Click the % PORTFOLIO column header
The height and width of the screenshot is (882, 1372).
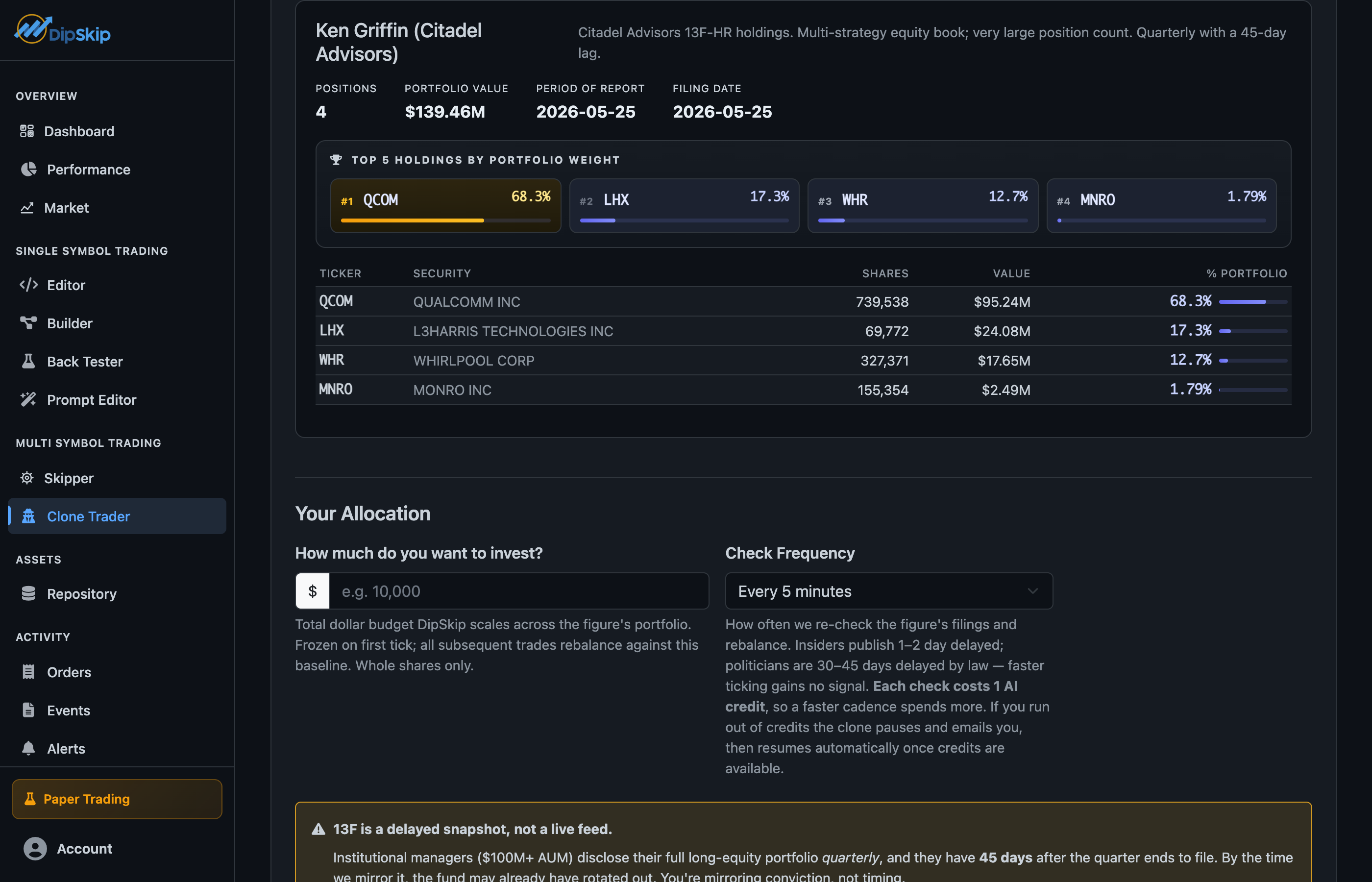[x=1247, y=273]
